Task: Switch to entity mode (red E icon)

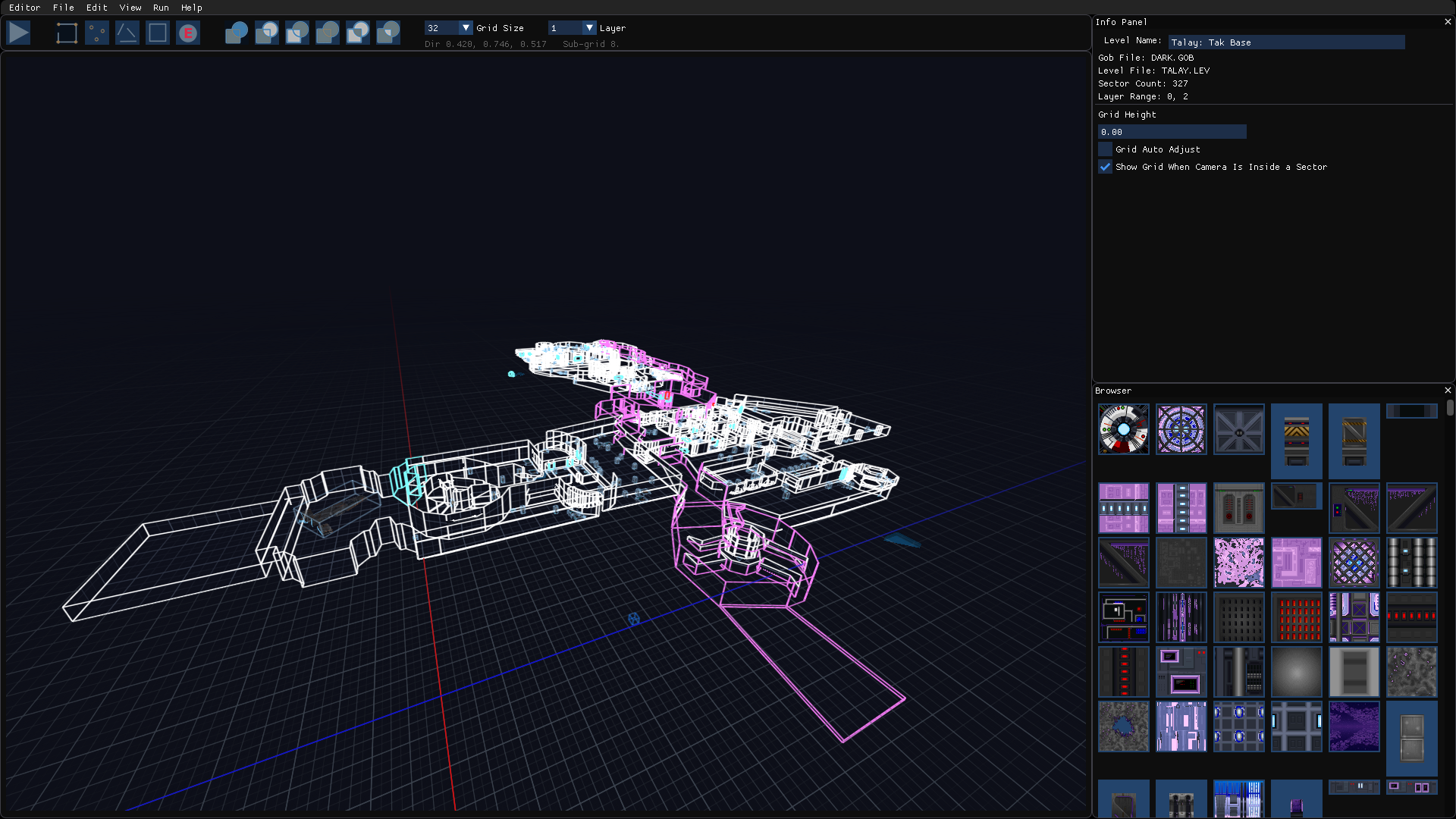Action: pos(188,33)
